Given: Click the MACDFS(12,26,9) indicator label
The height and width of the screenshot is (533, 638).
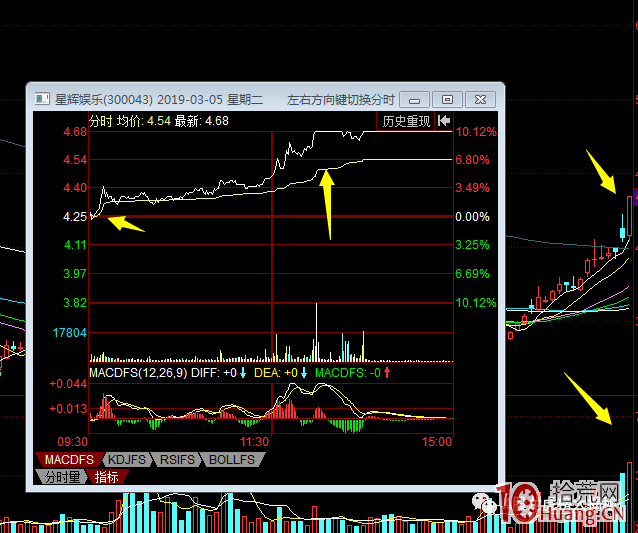Looking at the screenshot, I should click(x=138, y=373).
